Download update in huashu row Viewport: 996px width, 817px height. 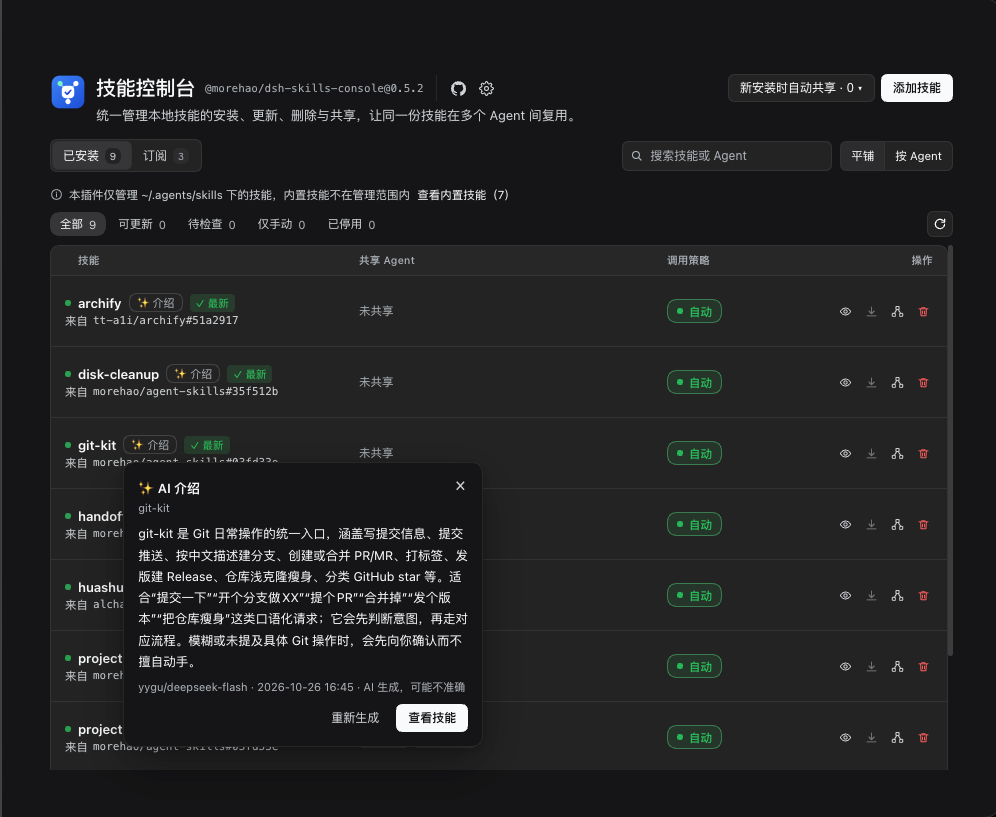click(872, 596)
